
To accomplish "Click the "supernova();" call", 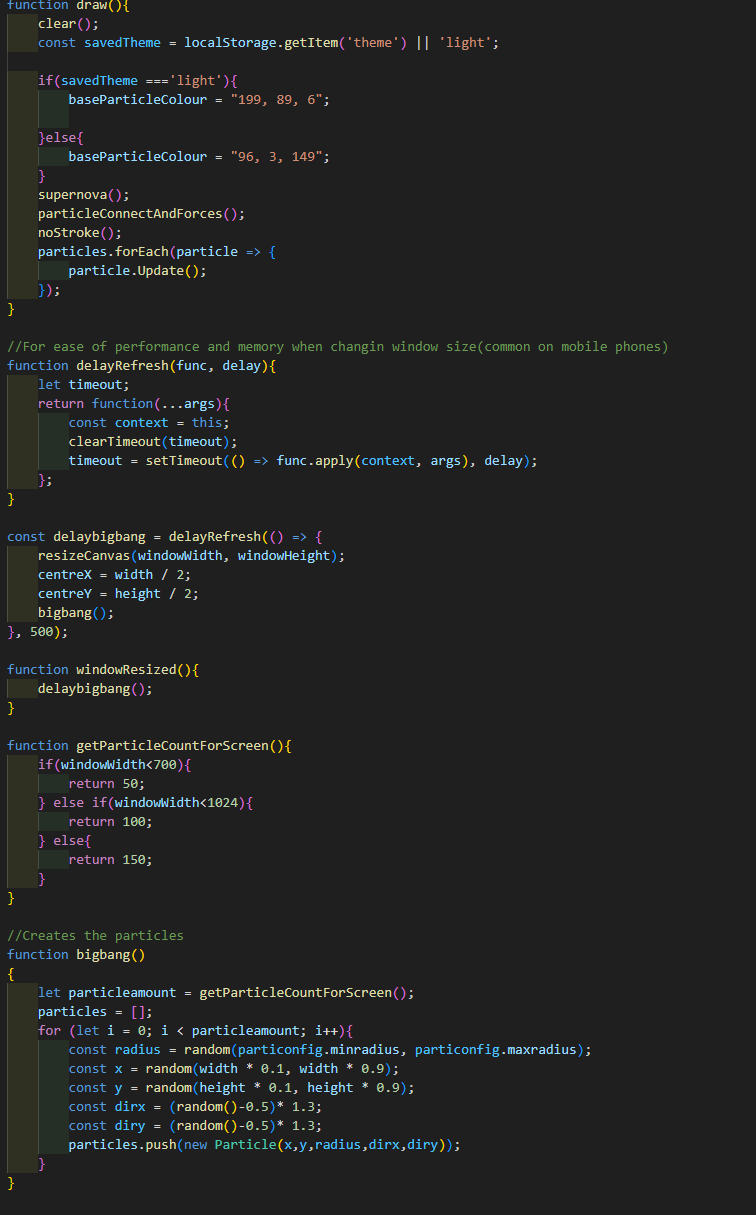I will pyautogui.click(x=84, y=195).
